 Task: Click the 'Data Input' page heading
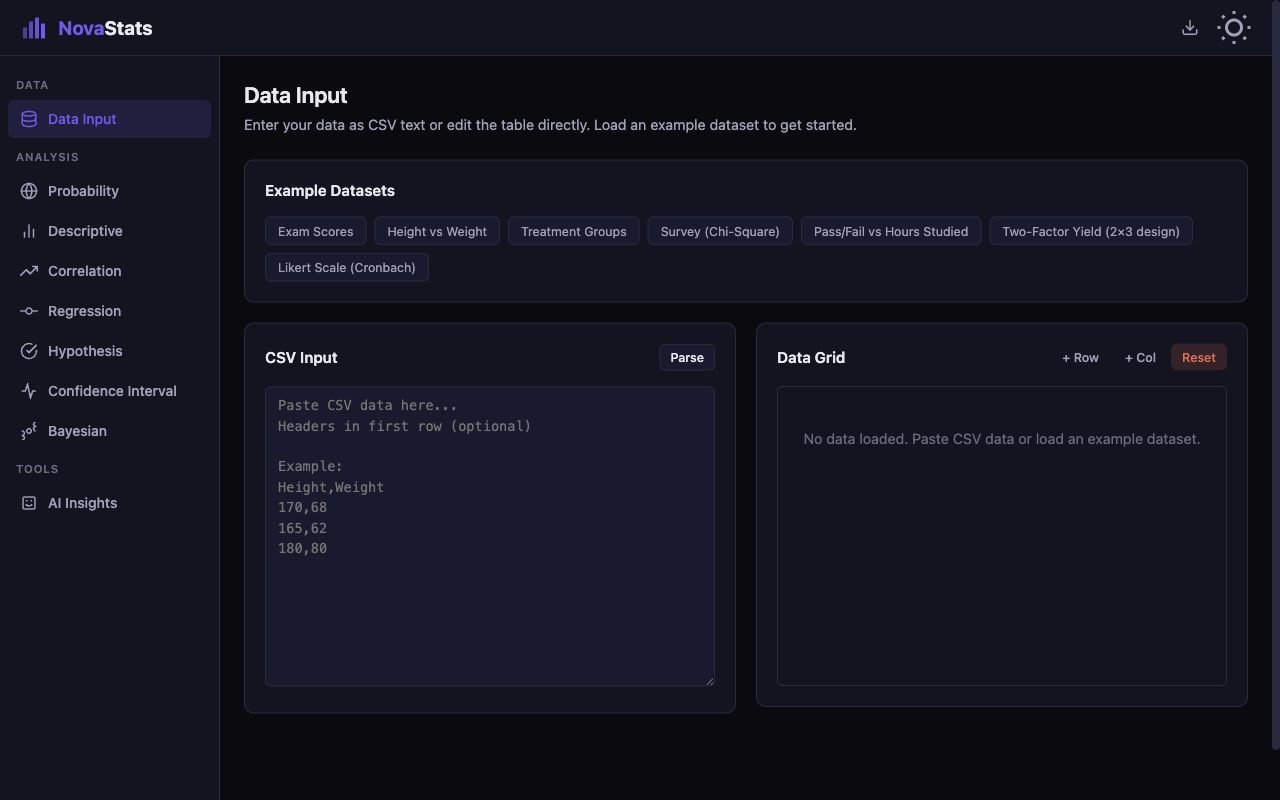[x=296, y=96]
